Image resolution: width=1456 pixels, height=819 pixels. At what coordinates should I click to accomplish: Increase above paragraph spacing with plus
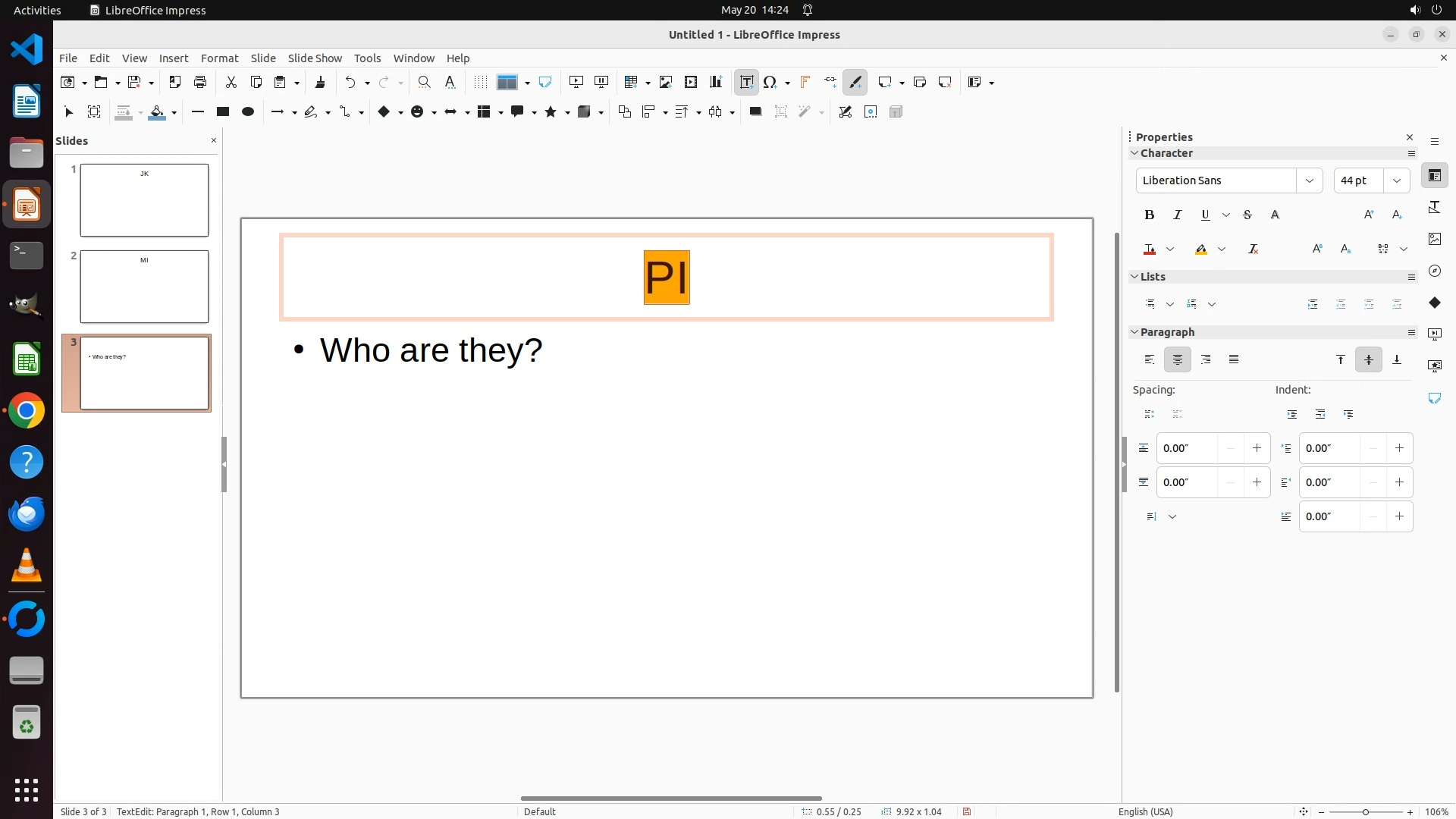click(x=1257, y=448)
